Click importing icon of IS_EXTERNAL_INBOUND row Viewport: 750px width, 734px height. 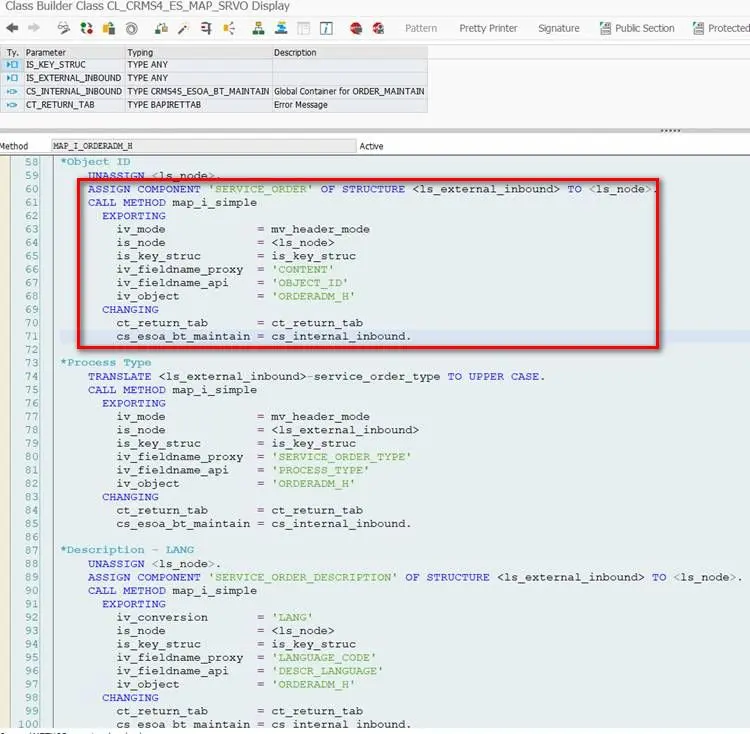pos(12,78)
